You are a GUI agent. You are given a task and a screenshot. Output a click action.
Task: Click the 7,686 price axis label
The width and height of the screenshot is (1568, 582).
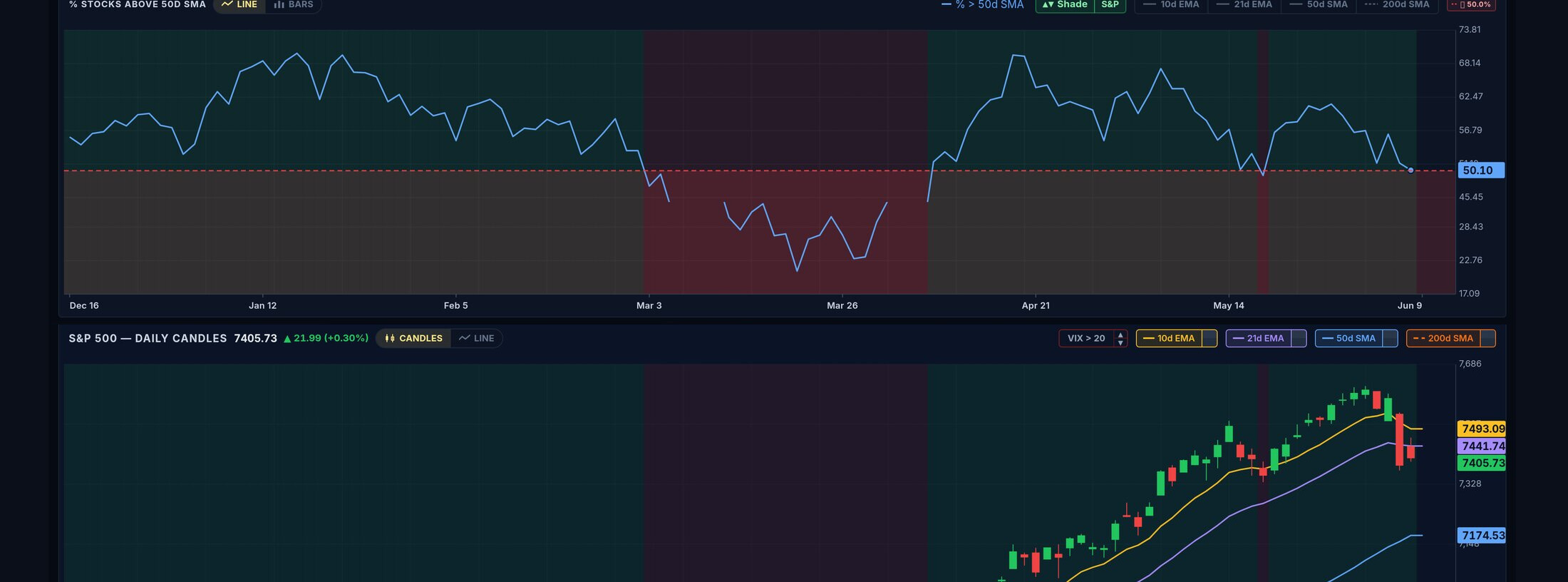pyautogui.click(x=1470, y=364)
